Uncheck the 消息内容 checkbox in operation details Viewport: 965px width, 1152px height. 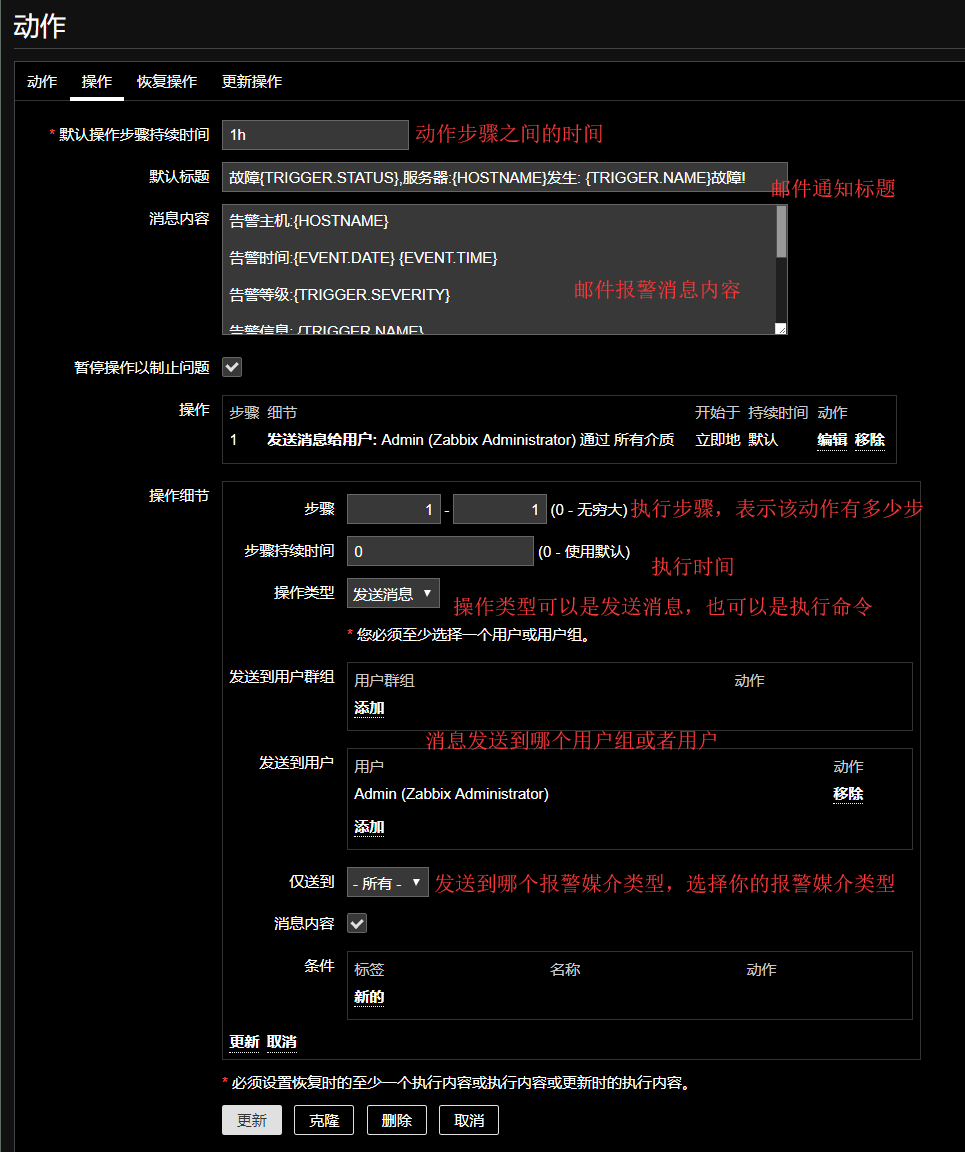coord(357,923)
